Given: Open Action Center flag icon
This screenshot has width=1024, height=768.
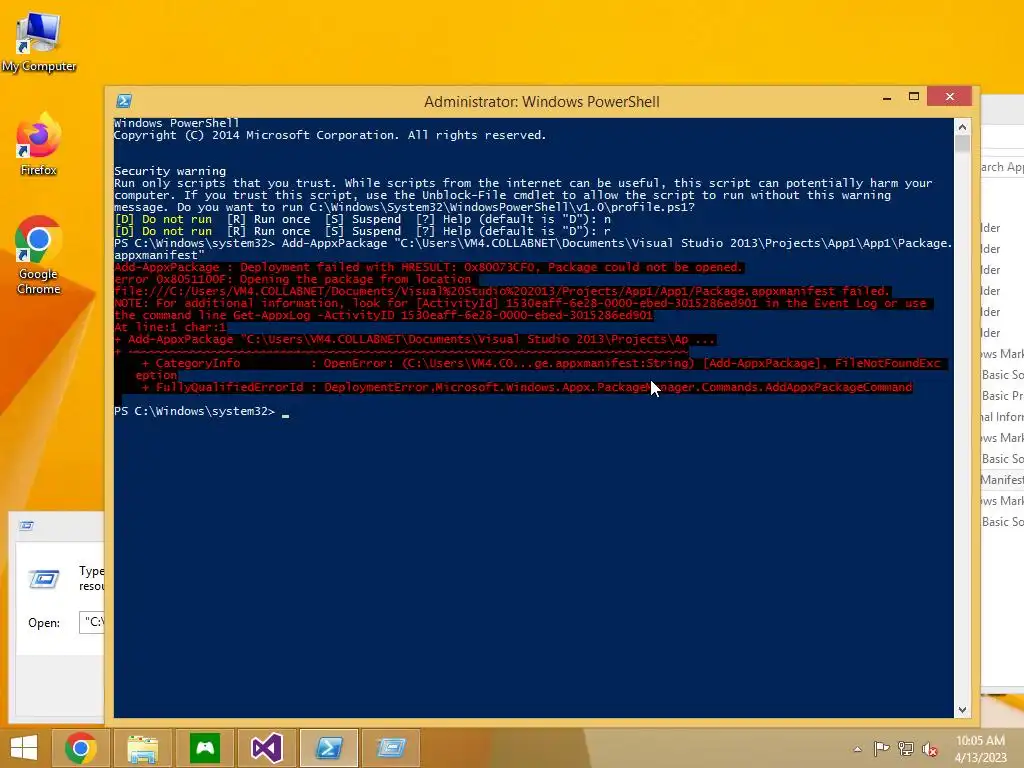Looking at the screenshot, I should coord(881,748).
